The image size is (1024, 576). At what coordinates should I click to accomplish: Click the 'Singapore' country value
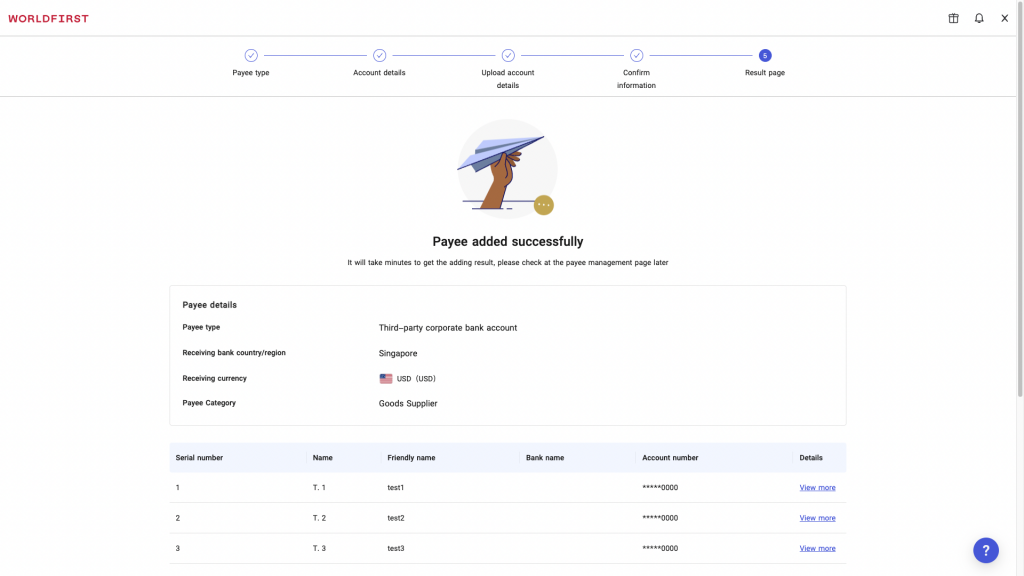coord(398,353)
